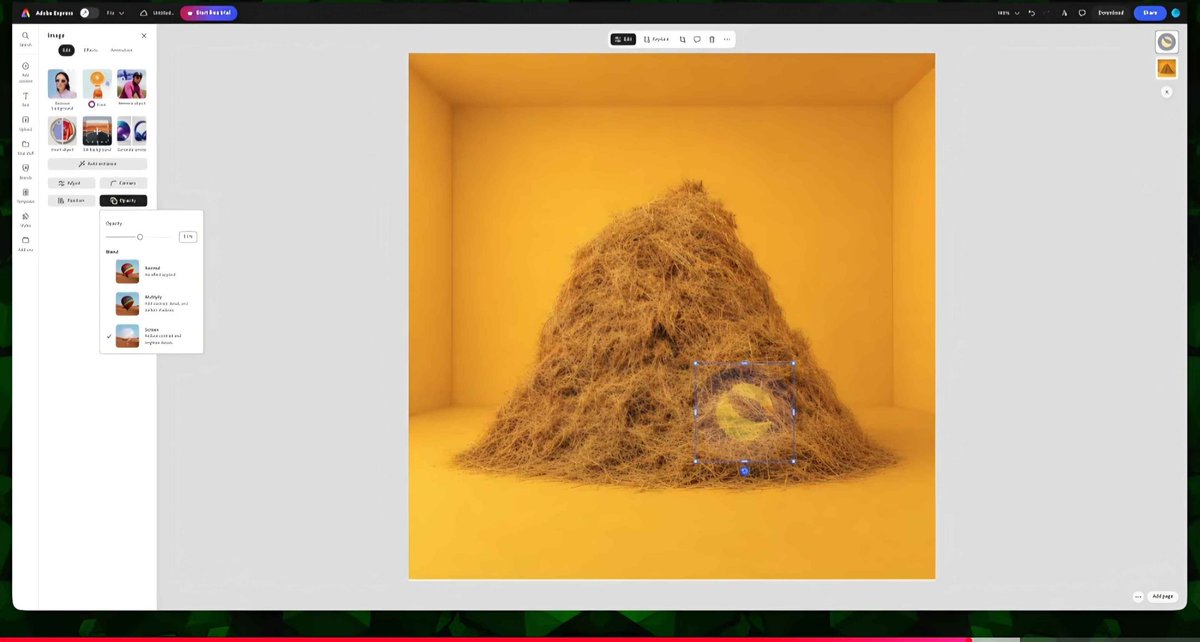1200x642 pixels.
Task: Click the Add page button
Action: [x=1162, y=596]
